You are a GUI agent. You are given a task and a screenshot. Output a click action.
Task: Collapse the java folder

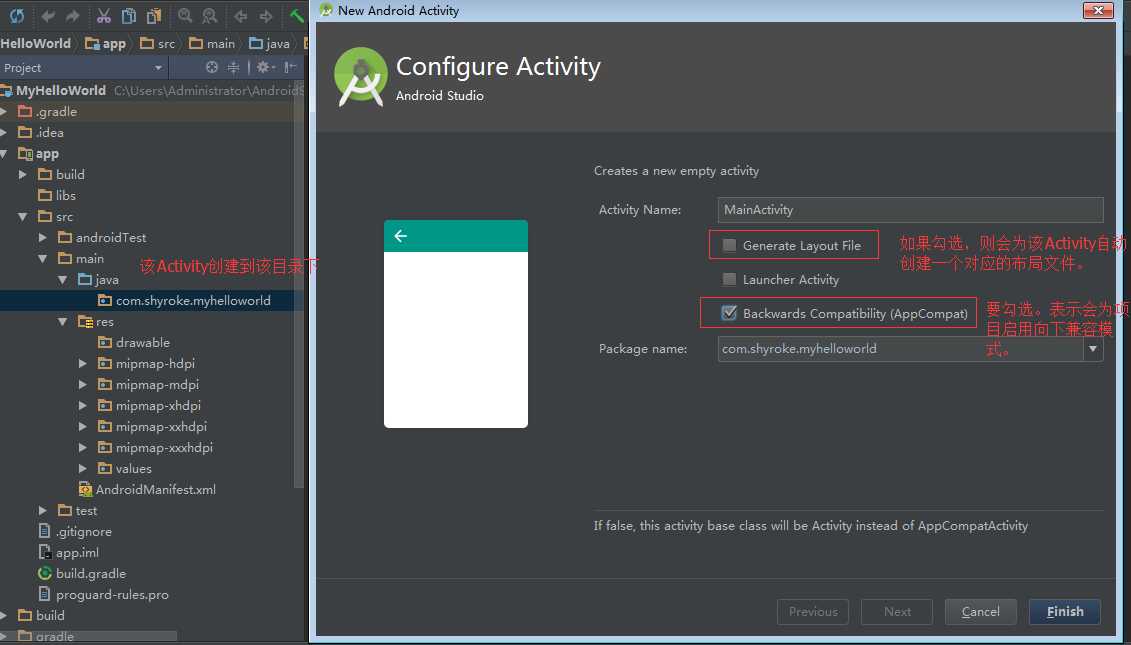pyautogui.click(x=63, y=279)
